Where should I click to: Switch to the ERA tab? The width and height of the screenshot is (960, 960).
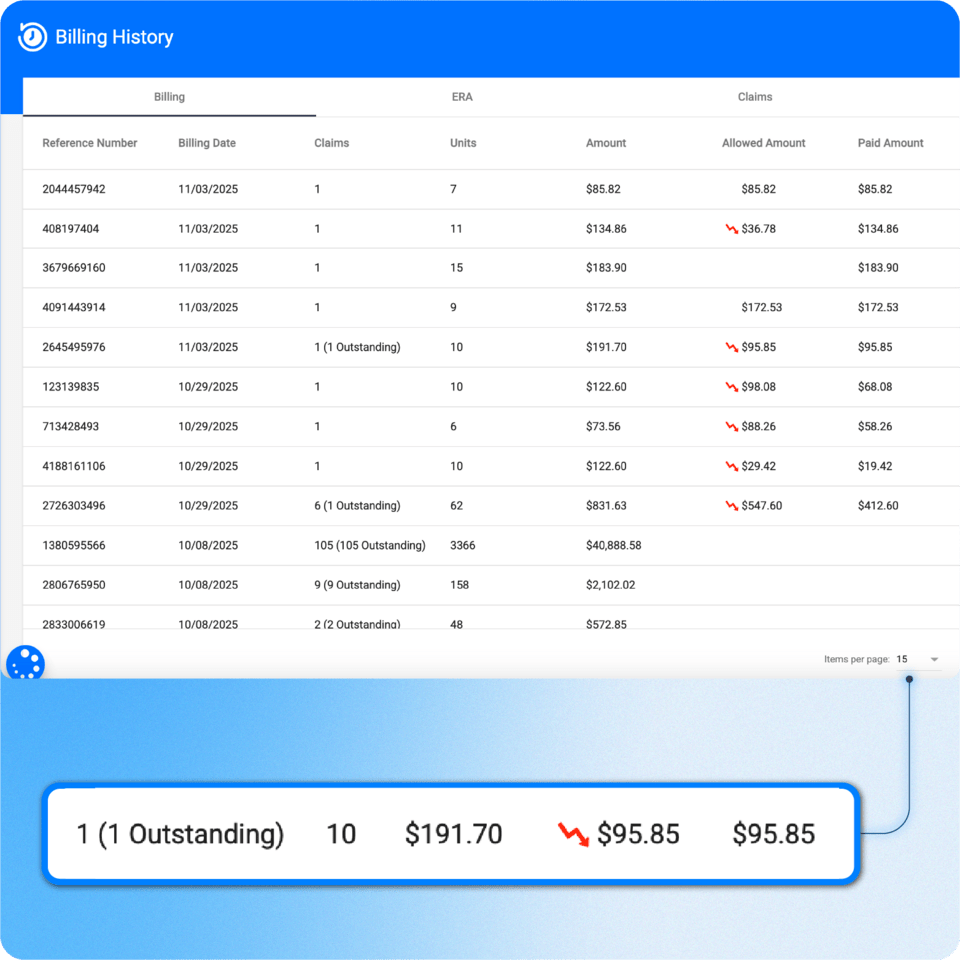(x=463, y=97)
